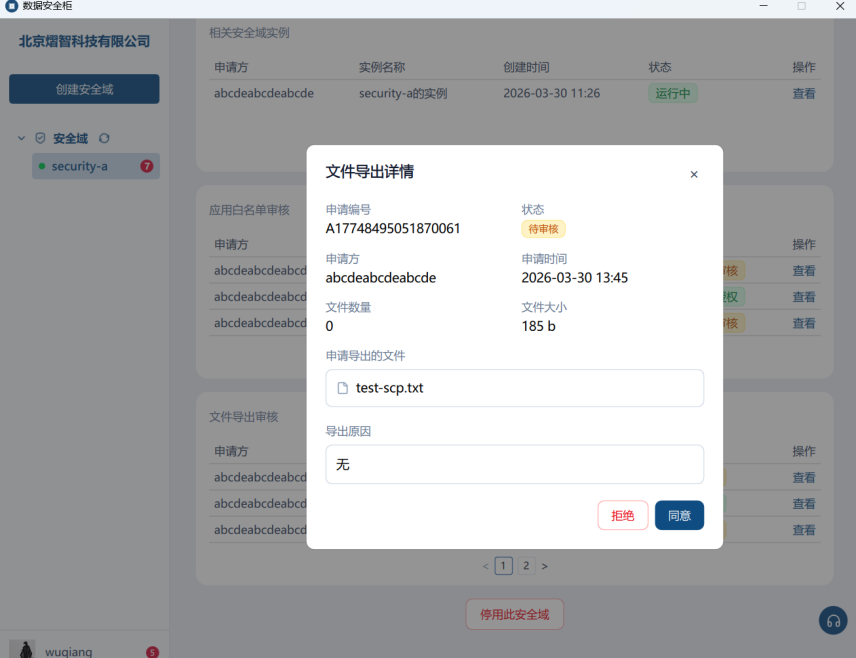Click the test-scp.txt file icon
856x658 pixels.
click(x=342, y=388)
